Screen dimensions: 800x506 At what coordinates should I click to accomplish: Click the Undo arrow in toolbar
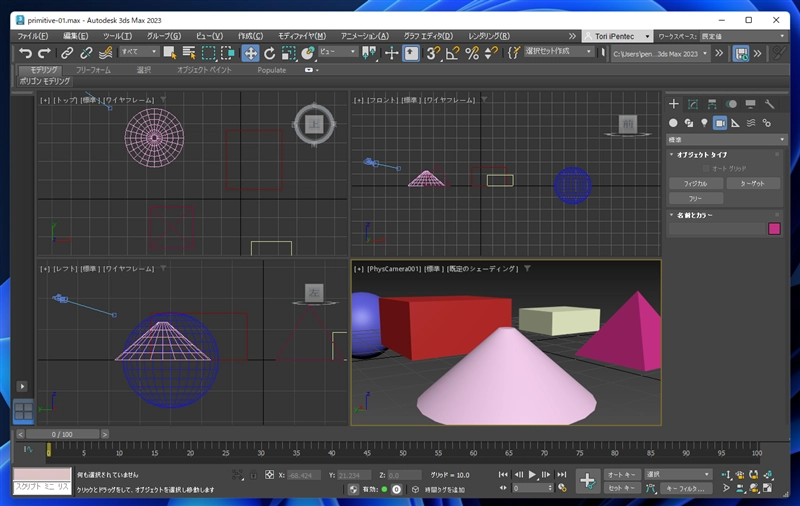pyautogui.click(x=25, y=53)
